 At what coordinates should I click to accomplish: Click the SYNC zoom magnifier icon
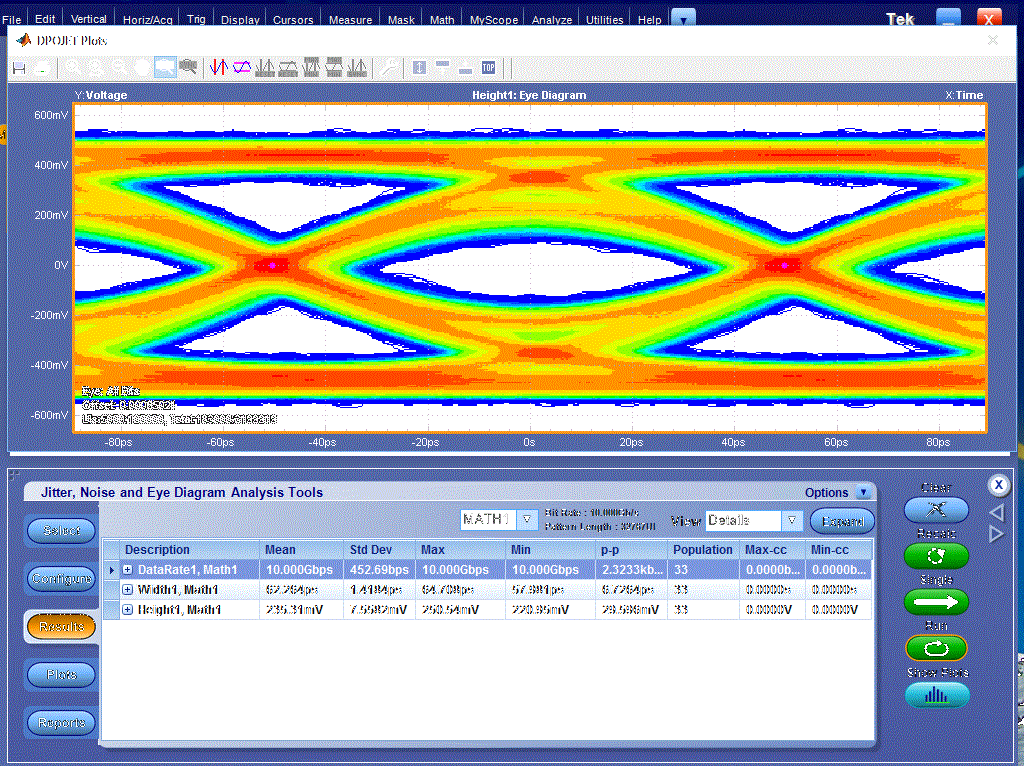click(189, 67)
